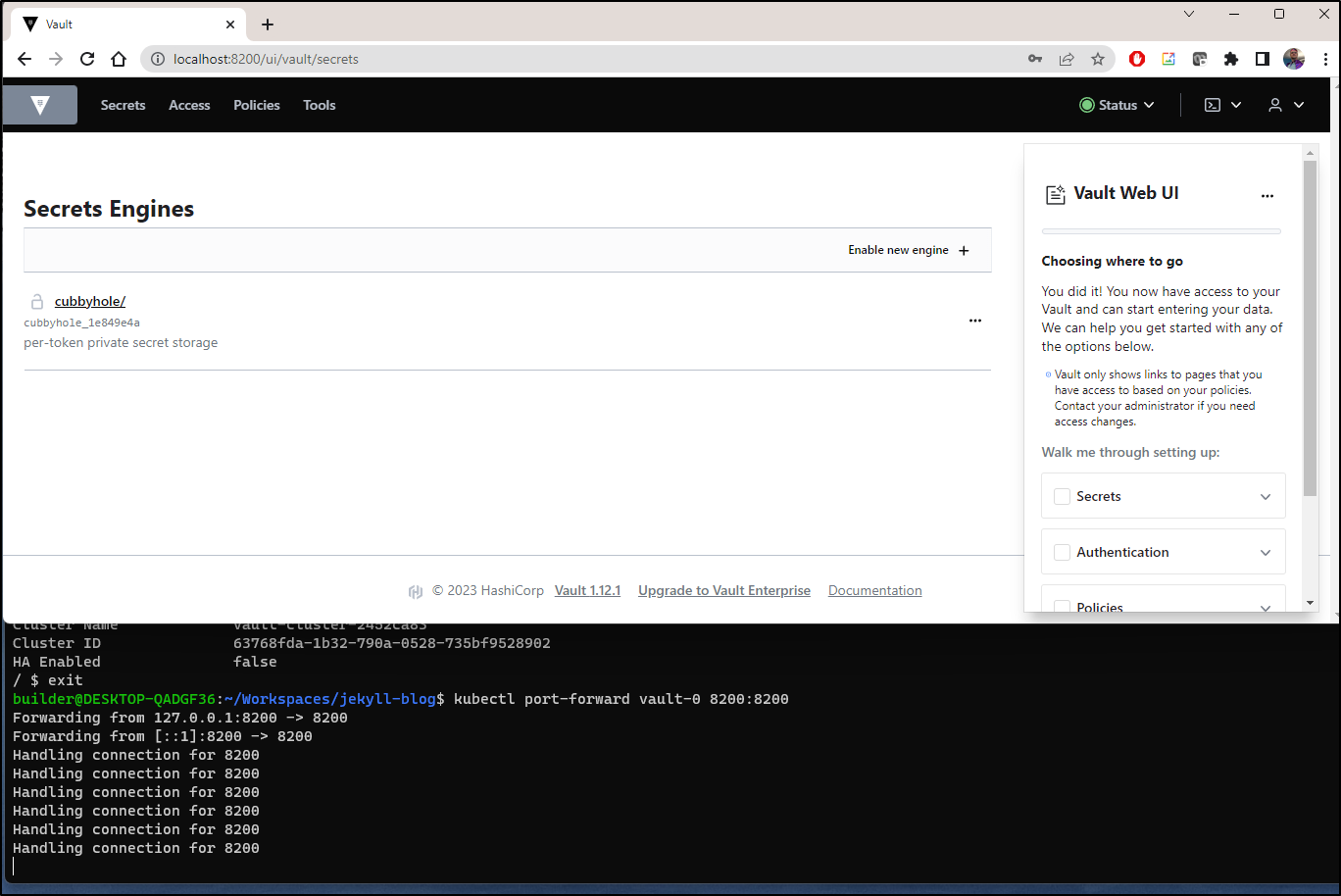Click the guide panel scroll-up arrow
The image size is (1341, 896).
coord(1310,153)
